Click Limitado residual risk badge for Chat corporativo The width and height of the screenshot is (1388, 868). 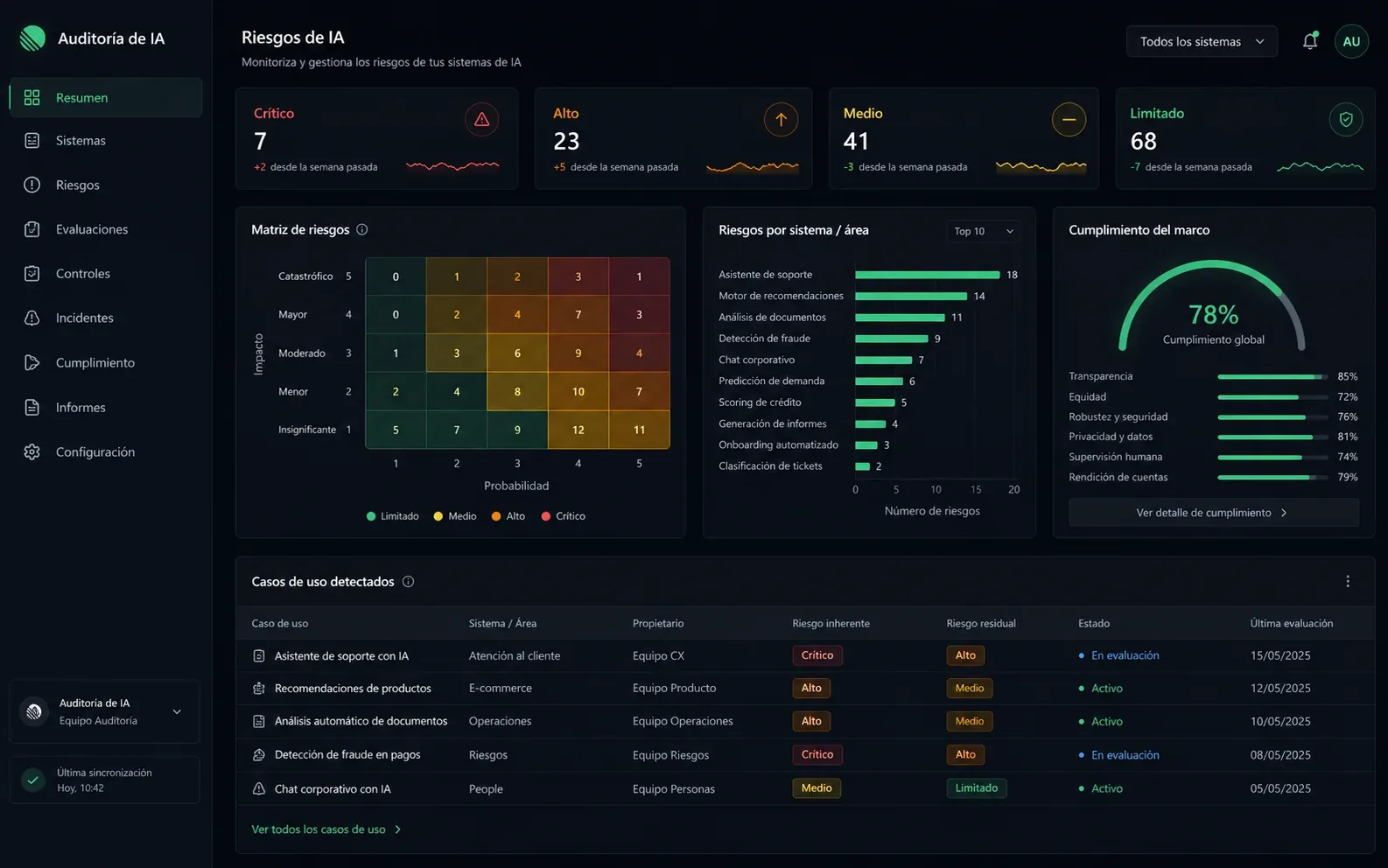point(977,788)
